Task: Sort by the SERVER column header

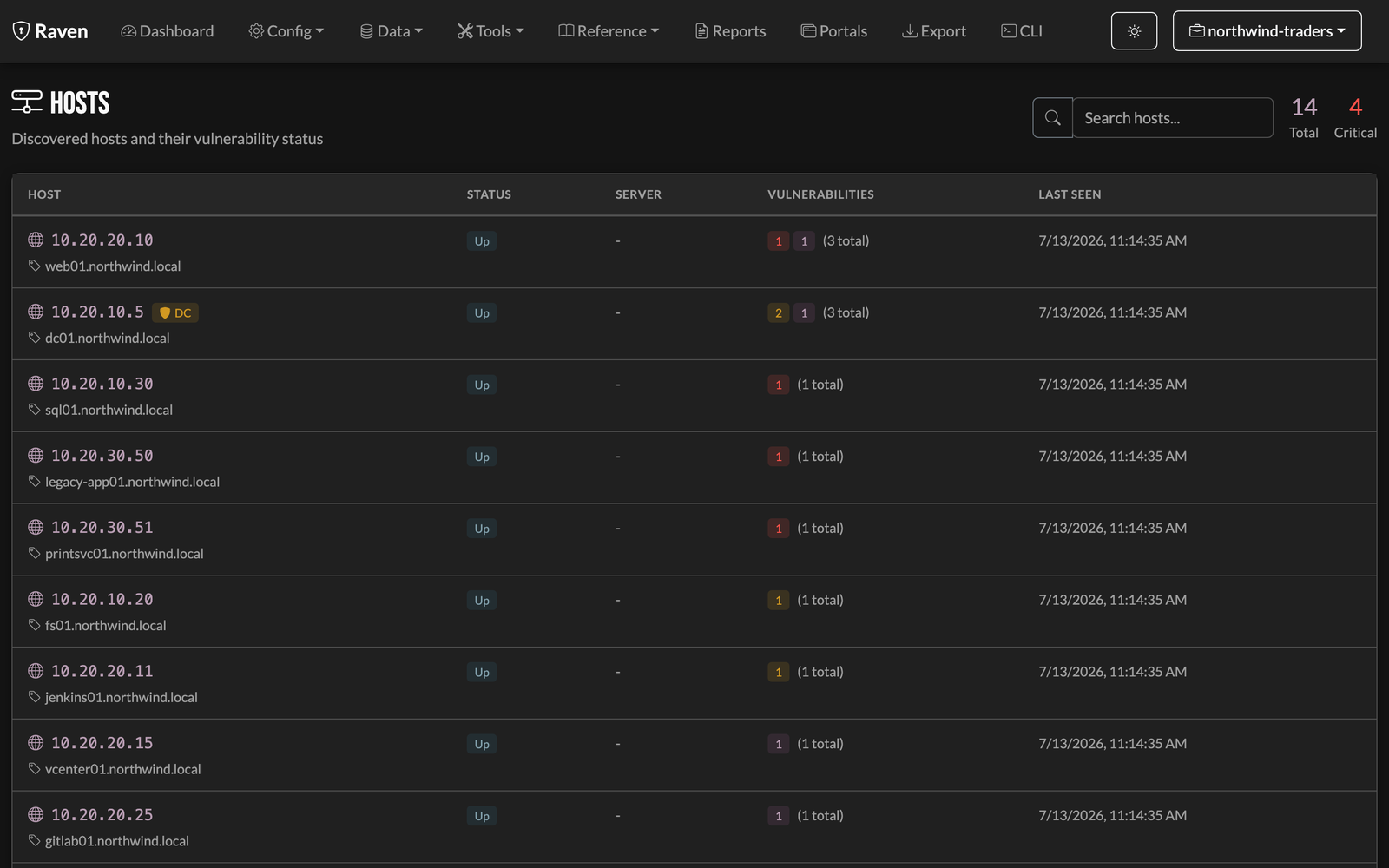Action: tap(638, 194)
